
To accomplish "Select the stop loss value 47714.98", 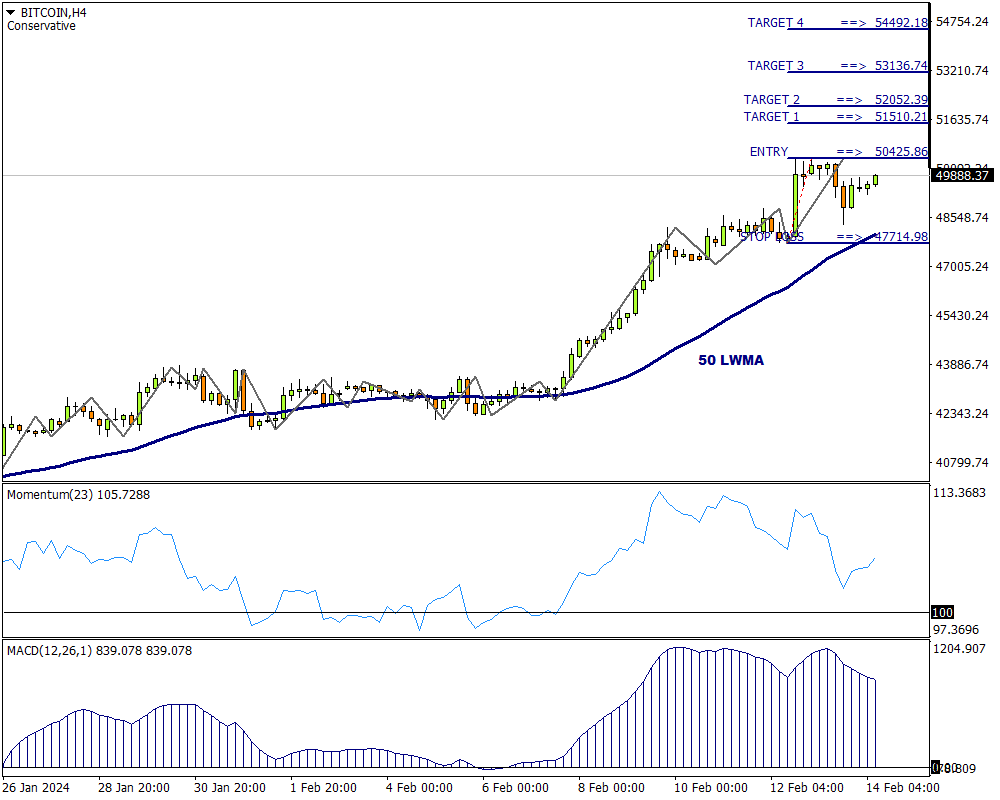I will click(901, 237).
